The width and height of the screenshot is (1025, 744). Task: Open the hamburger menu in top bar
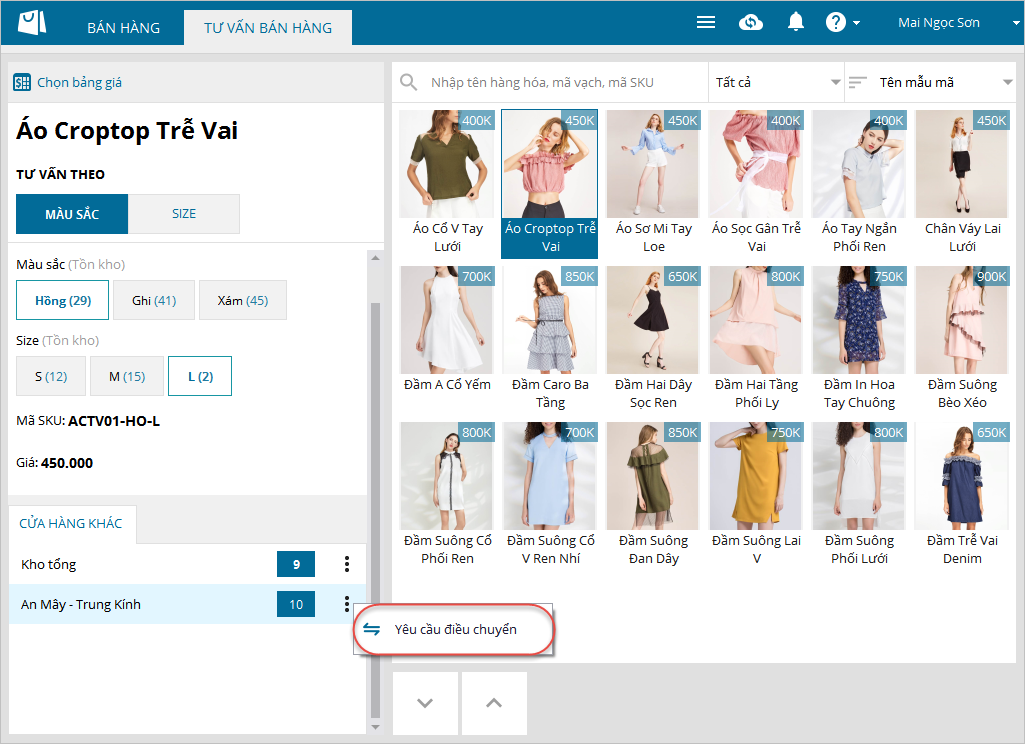706,22
